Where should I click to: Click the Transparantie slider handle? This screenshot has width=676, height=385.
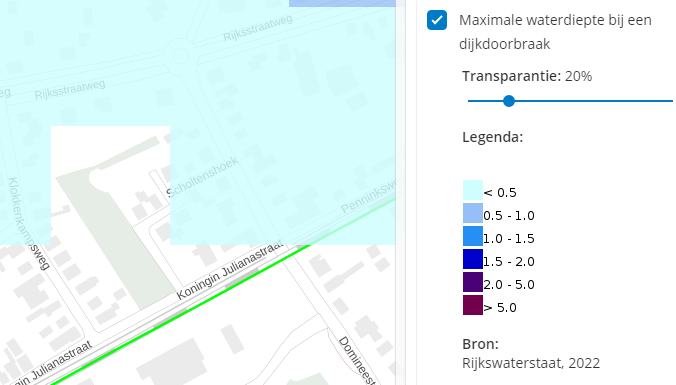[x=509, y=101]
